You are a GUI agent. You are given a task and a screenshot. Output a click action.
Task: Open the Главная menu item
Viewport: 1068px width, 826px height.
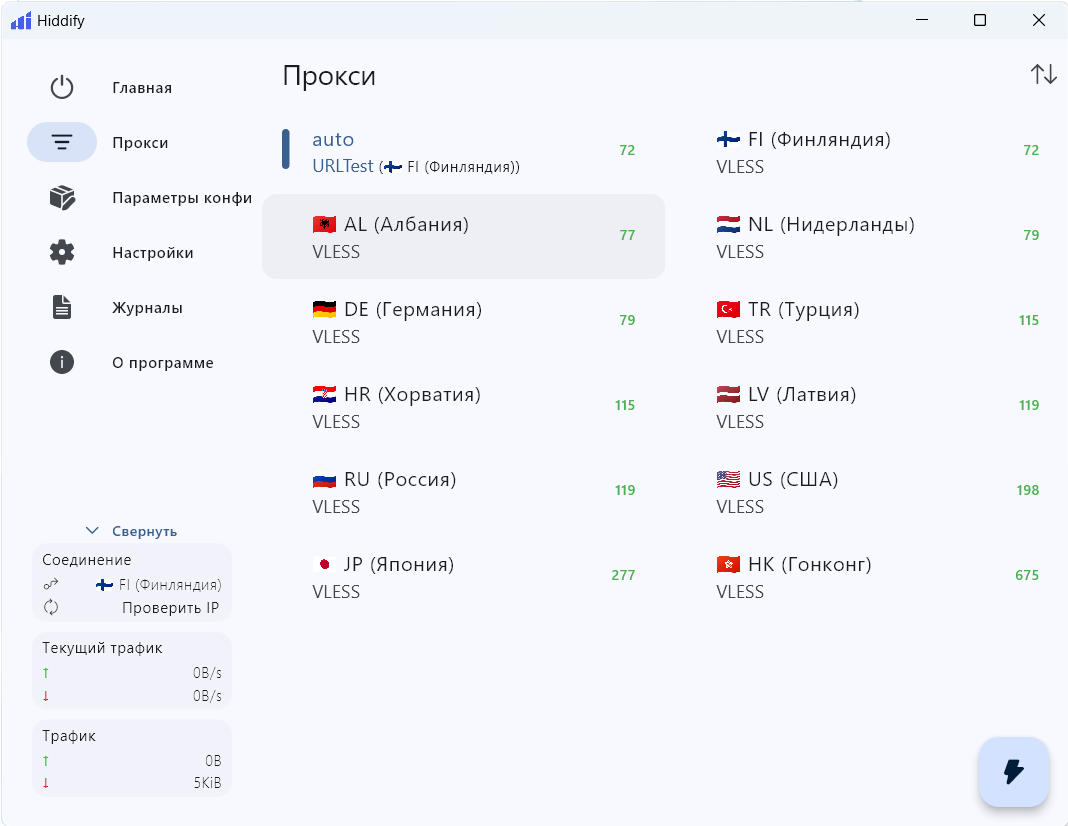142,88
